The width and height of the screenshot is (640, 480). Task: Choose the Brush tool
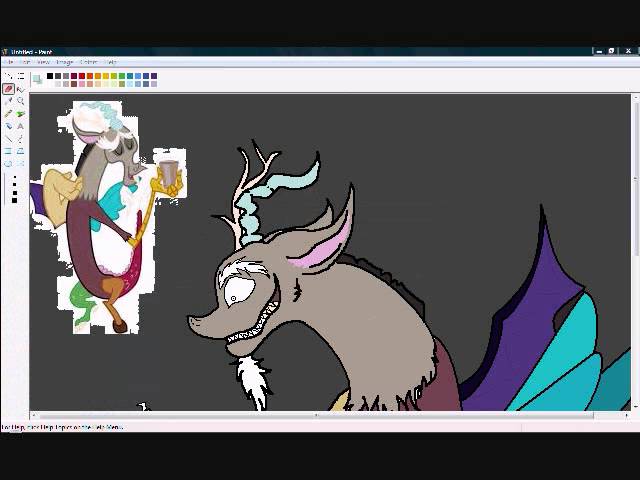point(21,113)
